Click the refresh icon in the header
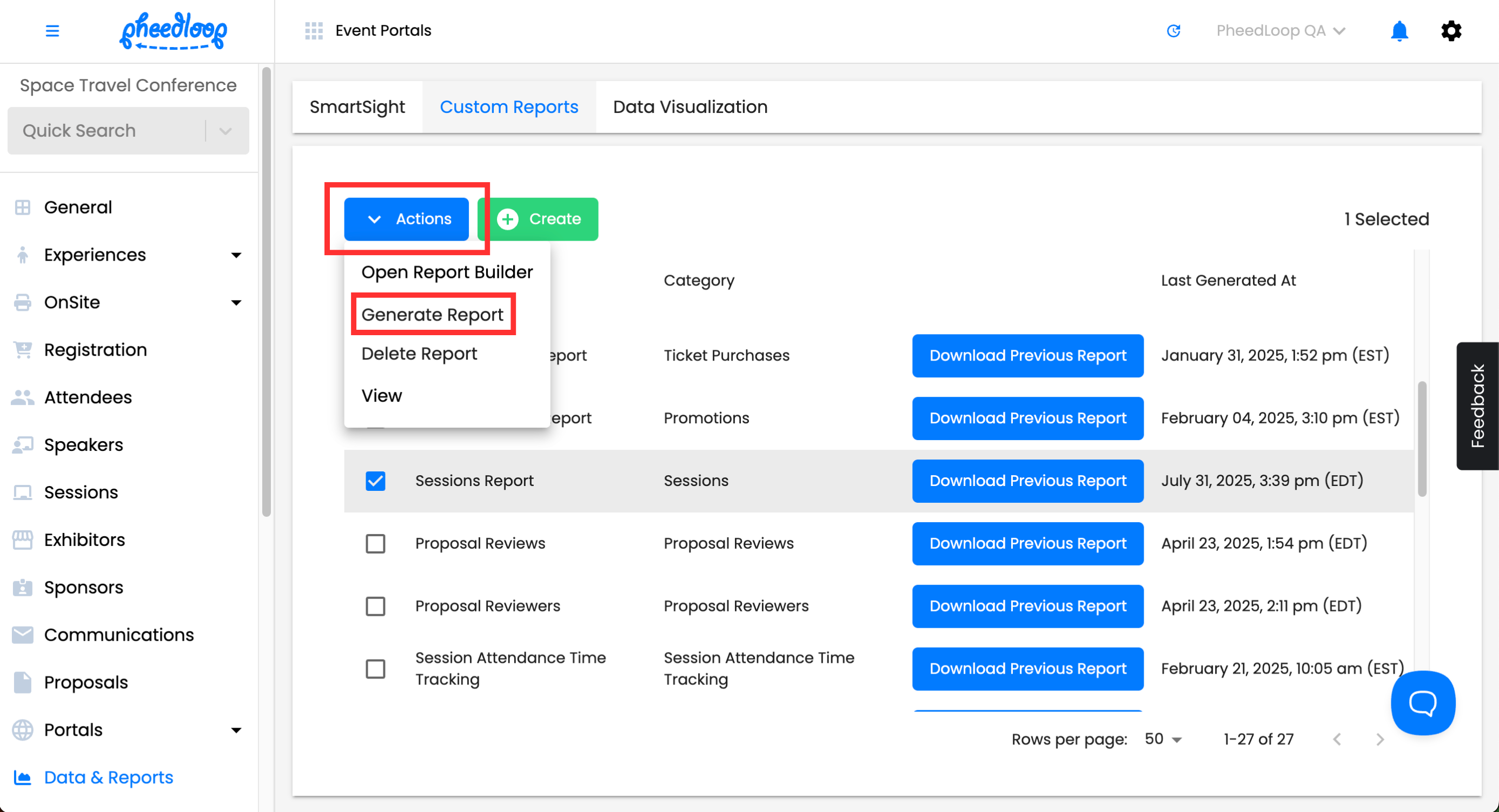The width and height of the screenshot is (1499, 812). 1173,30
